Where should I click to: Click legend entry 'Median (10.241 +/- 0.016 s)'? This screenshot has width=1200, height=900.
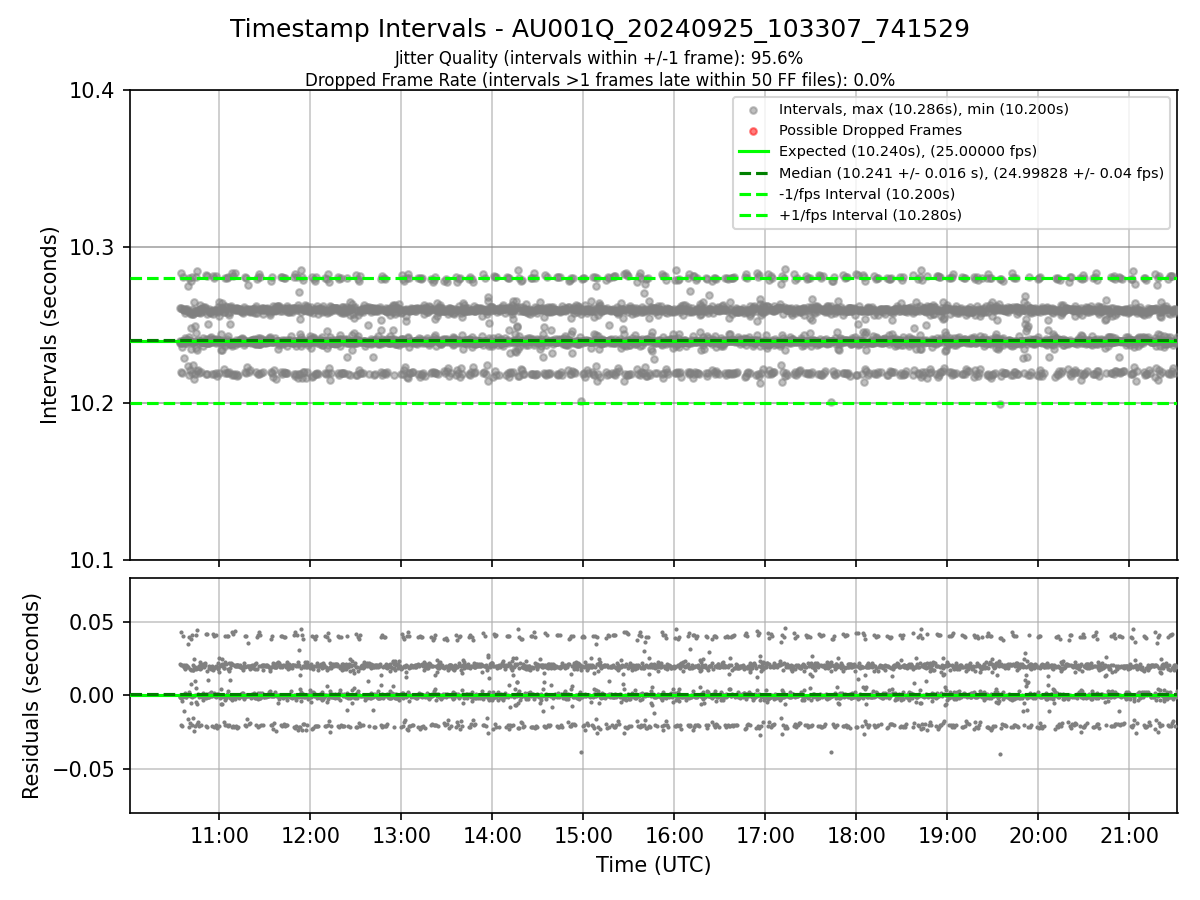tap(971, 173)
